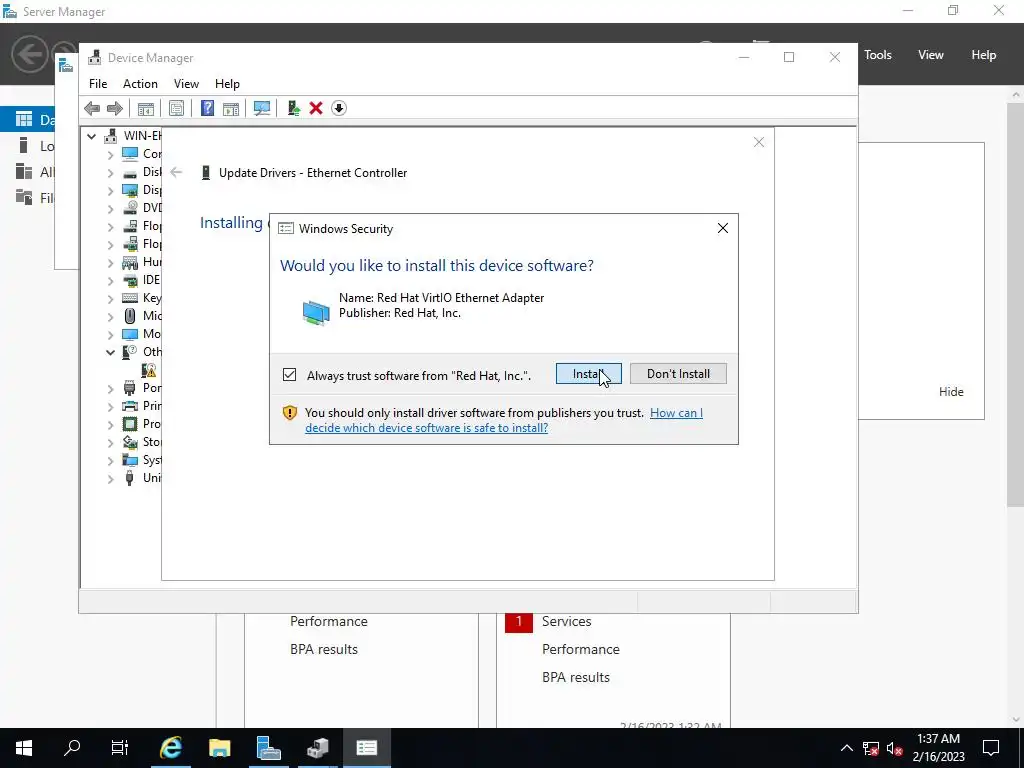This screenshot has width=1024, height=768.
Task: Expand Universal Serial Bus category node
Action: click(x=110, y=479)
